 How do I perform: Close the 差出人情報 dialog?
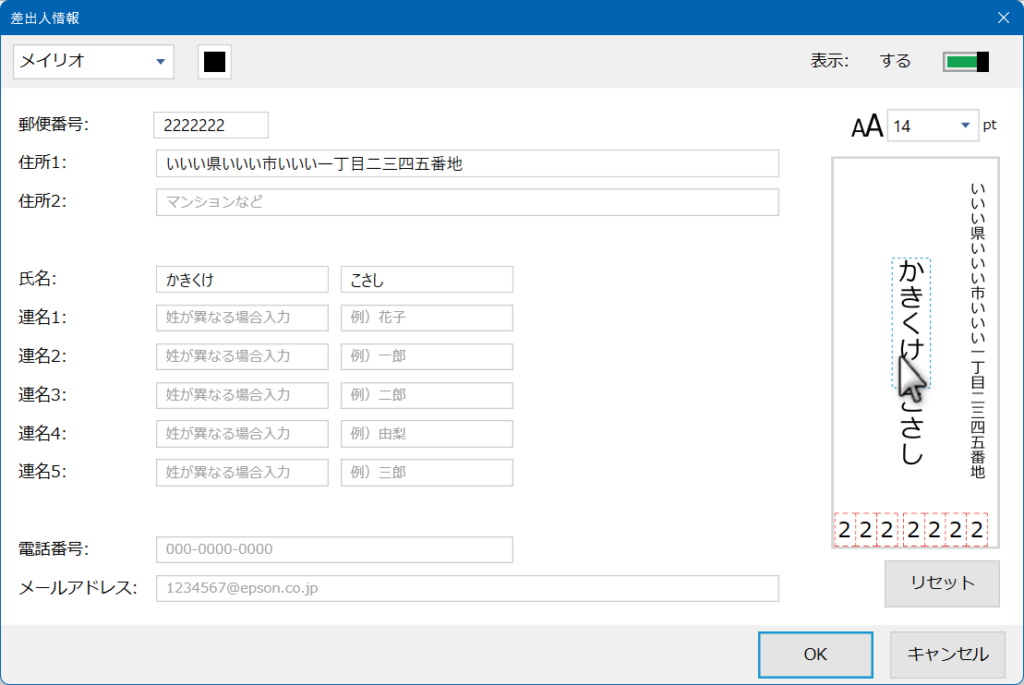1003,17
